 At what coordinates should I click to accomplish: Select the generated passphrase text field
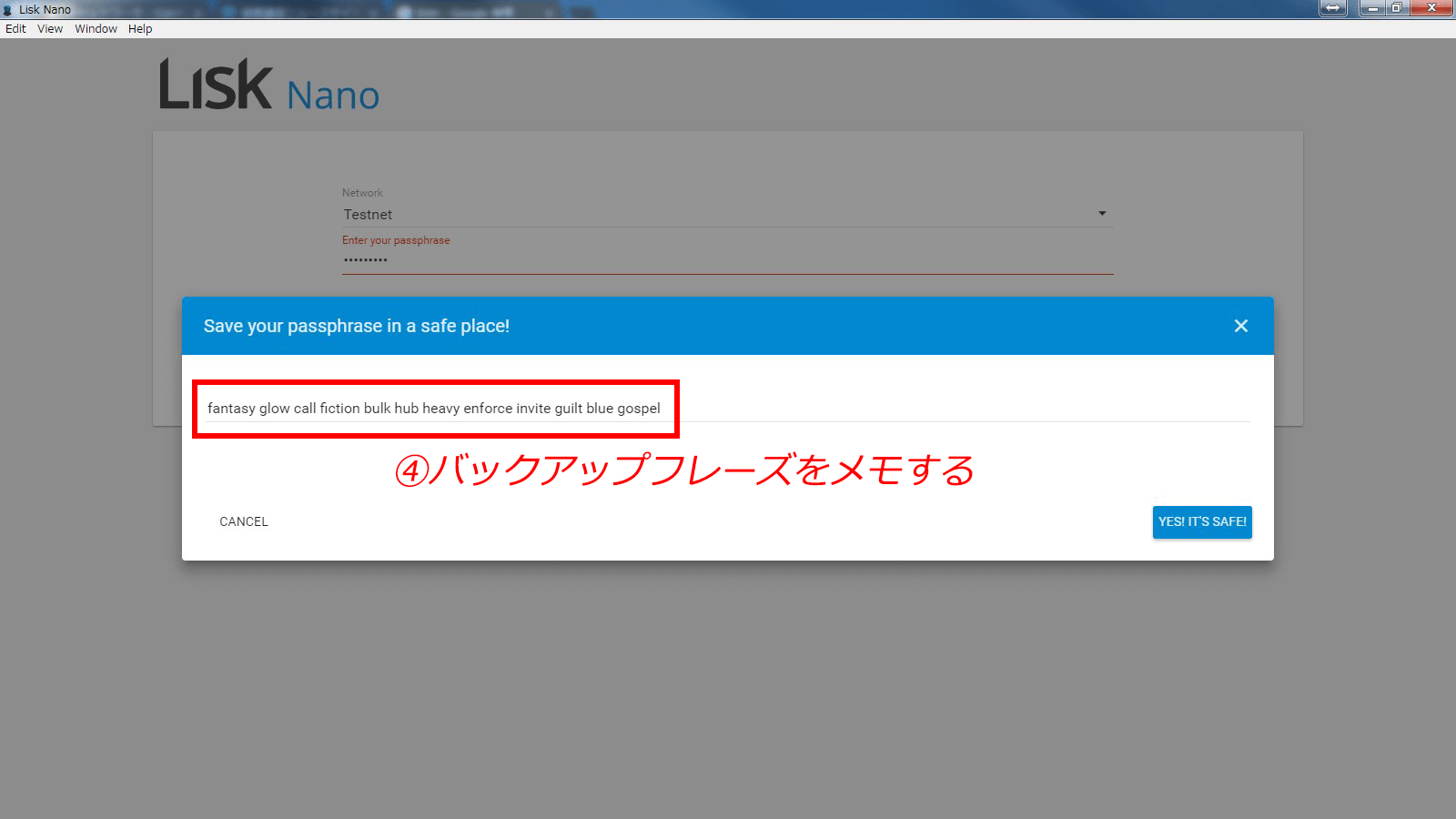[728, 409]
